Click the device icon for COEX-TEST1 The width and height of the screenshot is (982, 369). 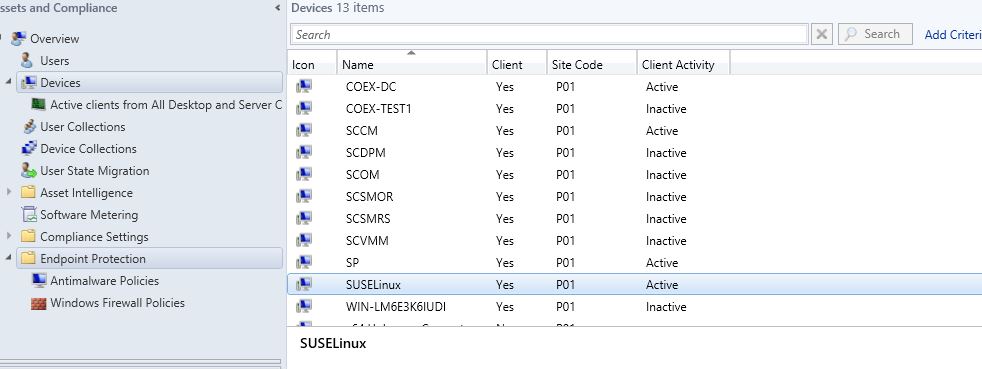point(304,108)
